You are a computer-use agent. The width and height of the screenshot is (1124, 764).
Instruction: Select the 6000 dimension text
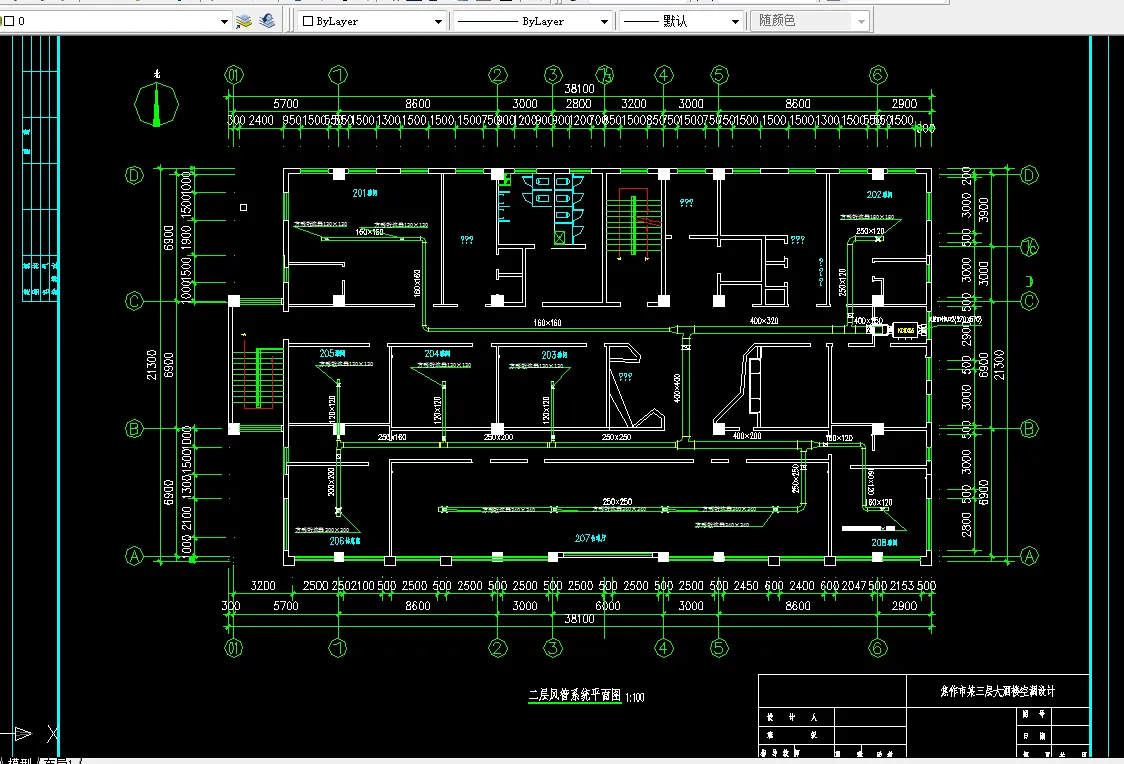pos(607,606)
